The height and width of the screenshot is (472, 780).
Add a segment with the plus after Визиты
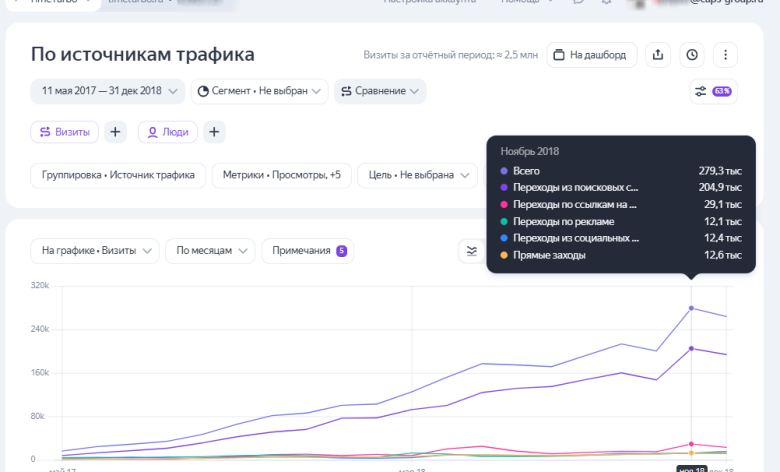115,131
